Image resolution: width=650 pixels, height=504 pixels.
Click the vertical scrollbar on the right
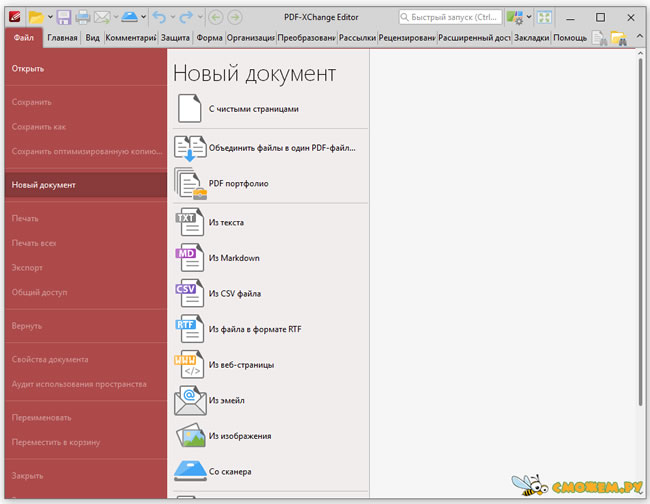[x=640, y=230]
